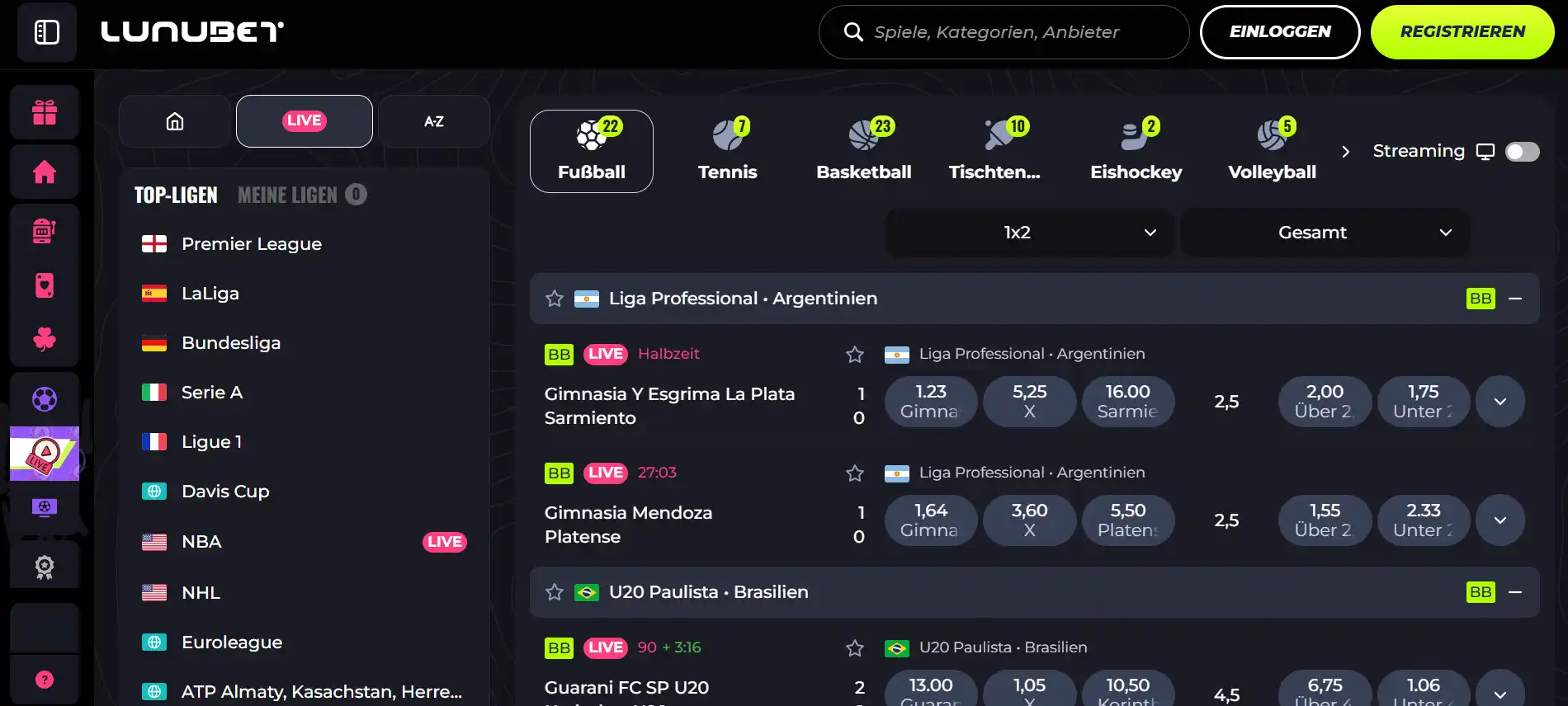Open the playing card sidebar icon
This screenshot has height=706, width=1568.
[45, 285]
